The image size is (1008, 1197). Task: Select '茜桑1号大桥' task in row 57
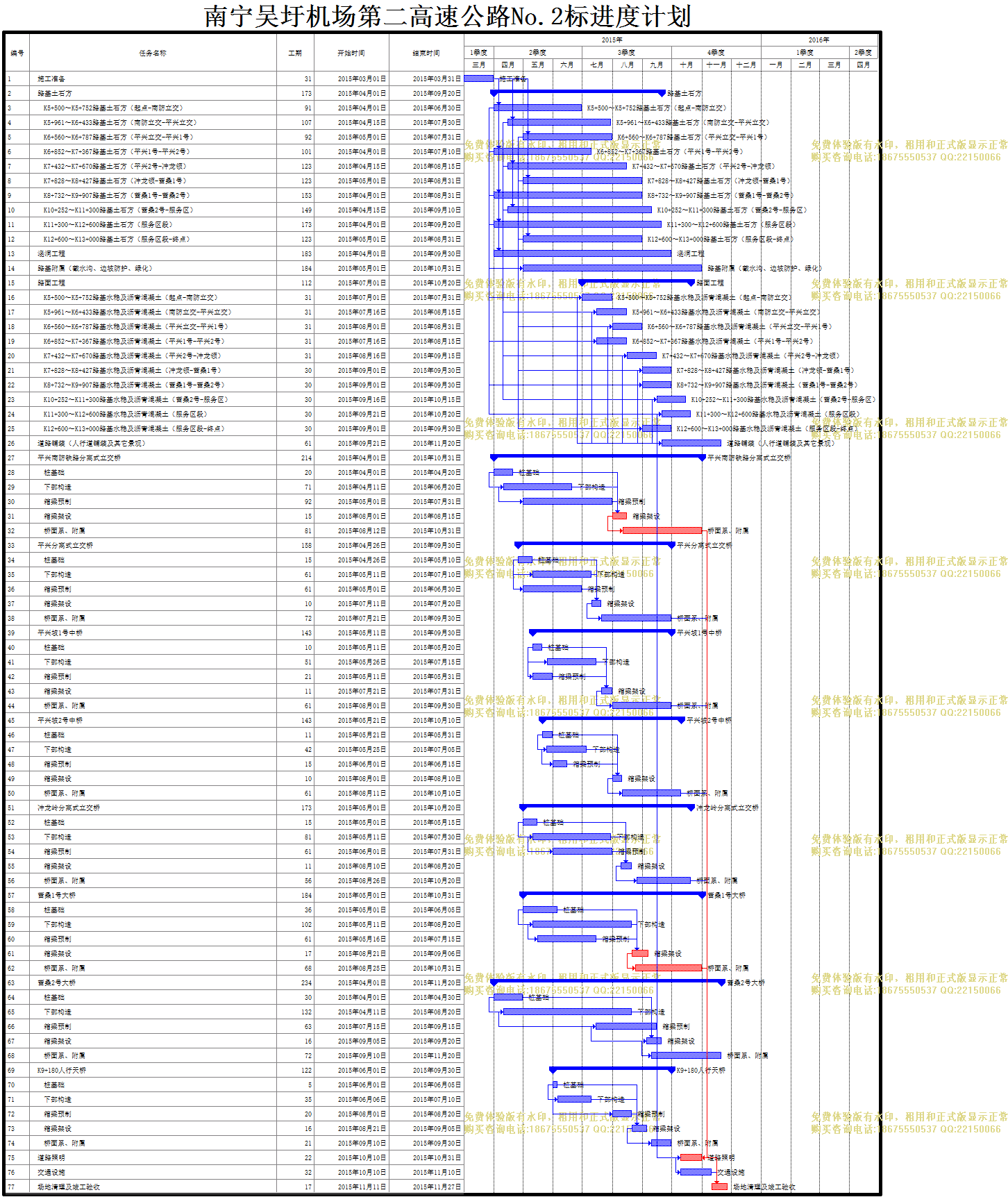click(57, 896)
